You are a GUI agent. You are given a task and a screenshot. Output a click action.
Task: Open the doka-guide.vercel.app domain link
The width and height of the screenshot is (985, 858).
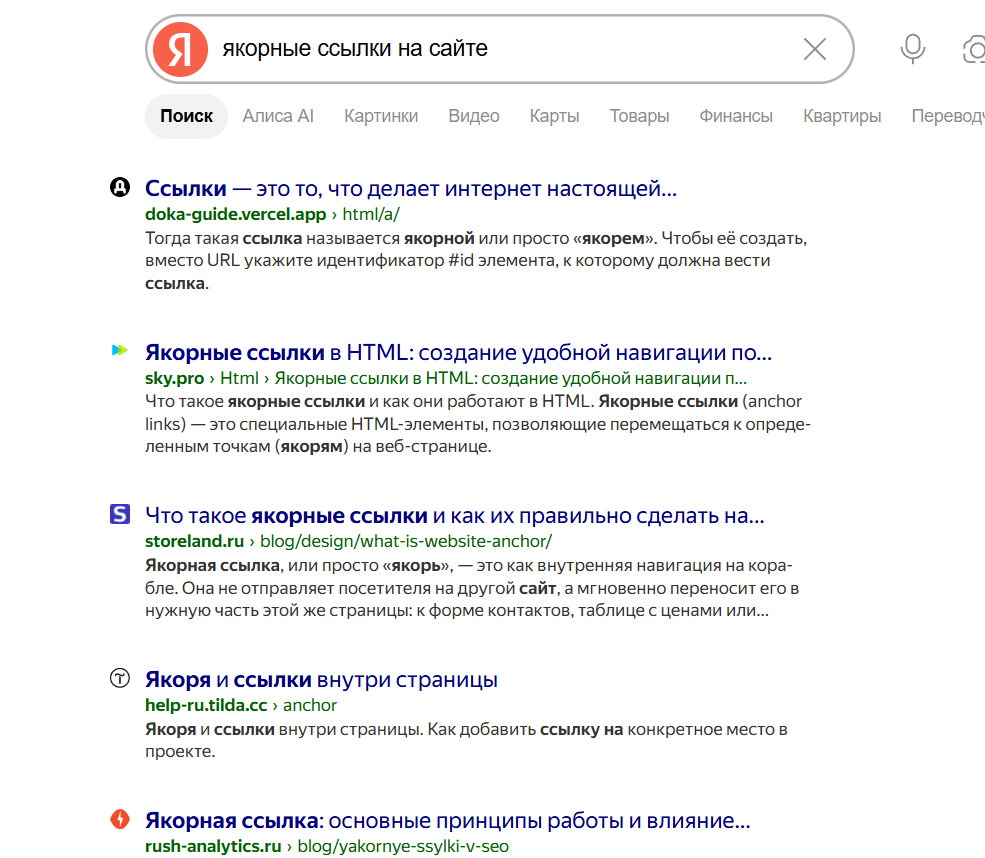(x=236, y=214)
